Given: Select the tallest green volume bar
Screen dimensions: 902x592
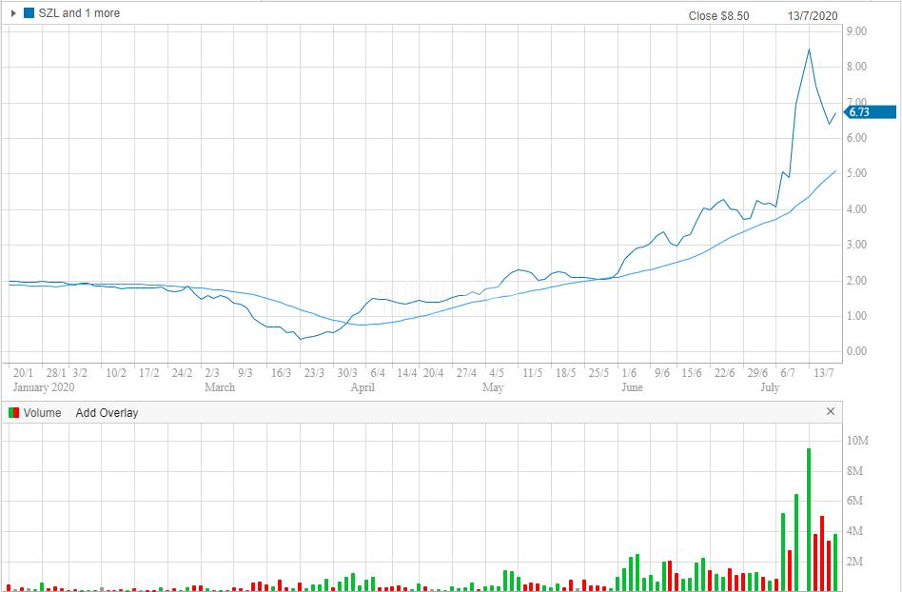Looking at the screenshot, I should coord(808,518).
